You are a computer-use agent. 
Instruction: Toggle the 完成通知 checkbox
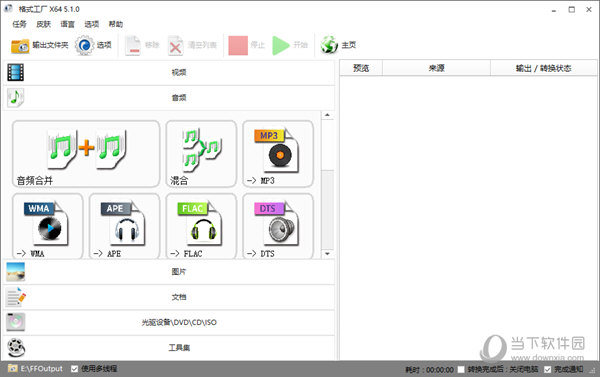point(548,369)
